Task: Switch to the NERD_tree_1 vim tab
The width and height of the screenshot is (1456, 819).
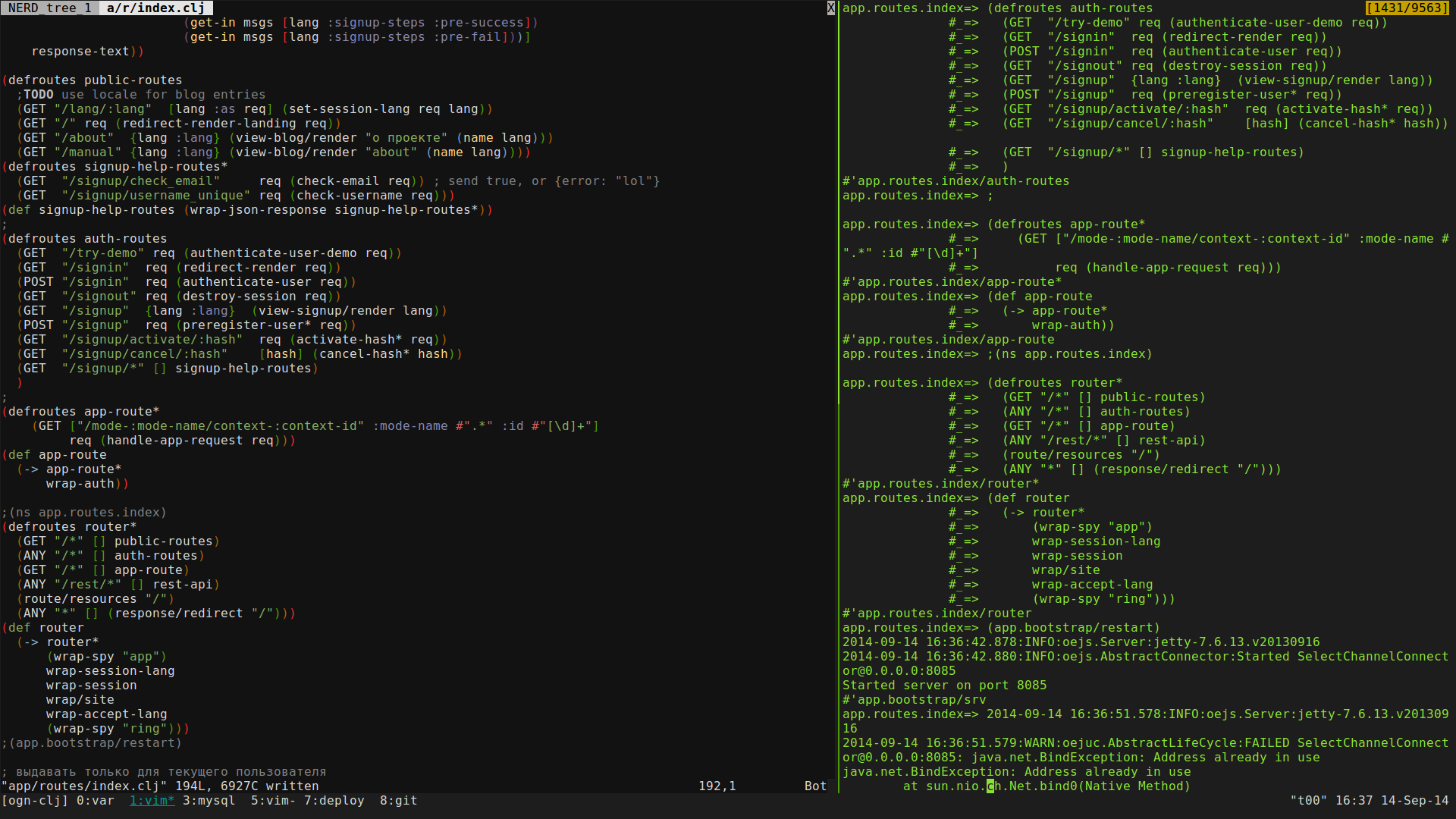Action: click(50, 8)
